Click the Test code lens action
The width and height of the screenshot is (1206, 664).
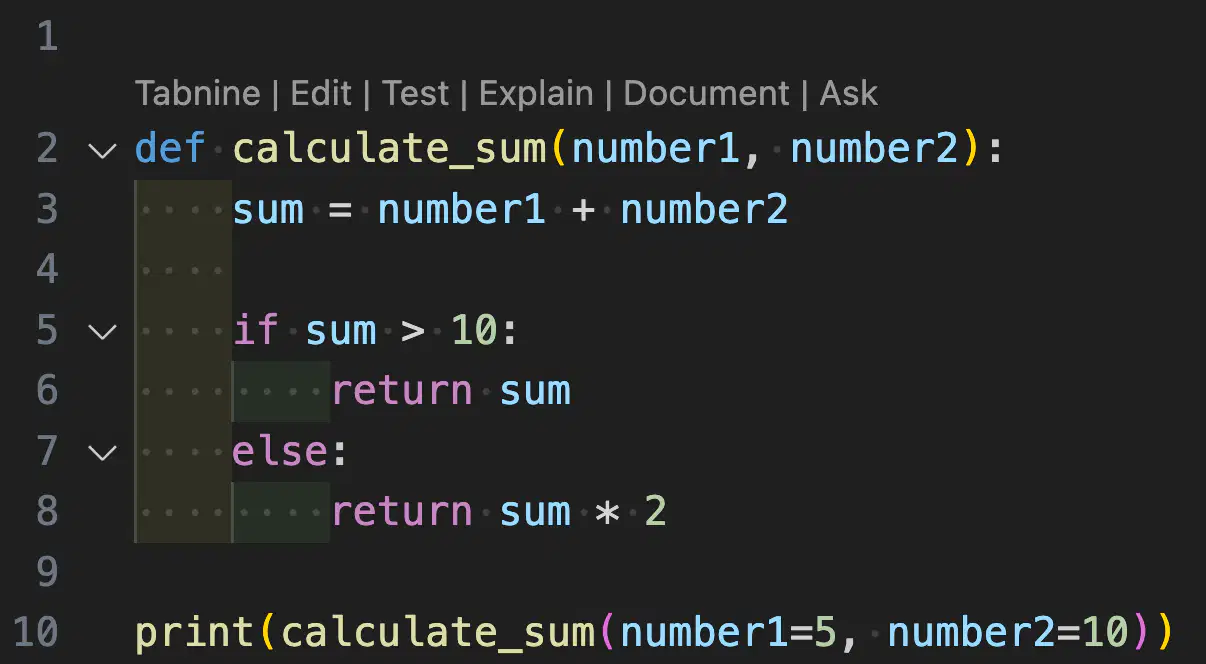(x=416, y=94)
